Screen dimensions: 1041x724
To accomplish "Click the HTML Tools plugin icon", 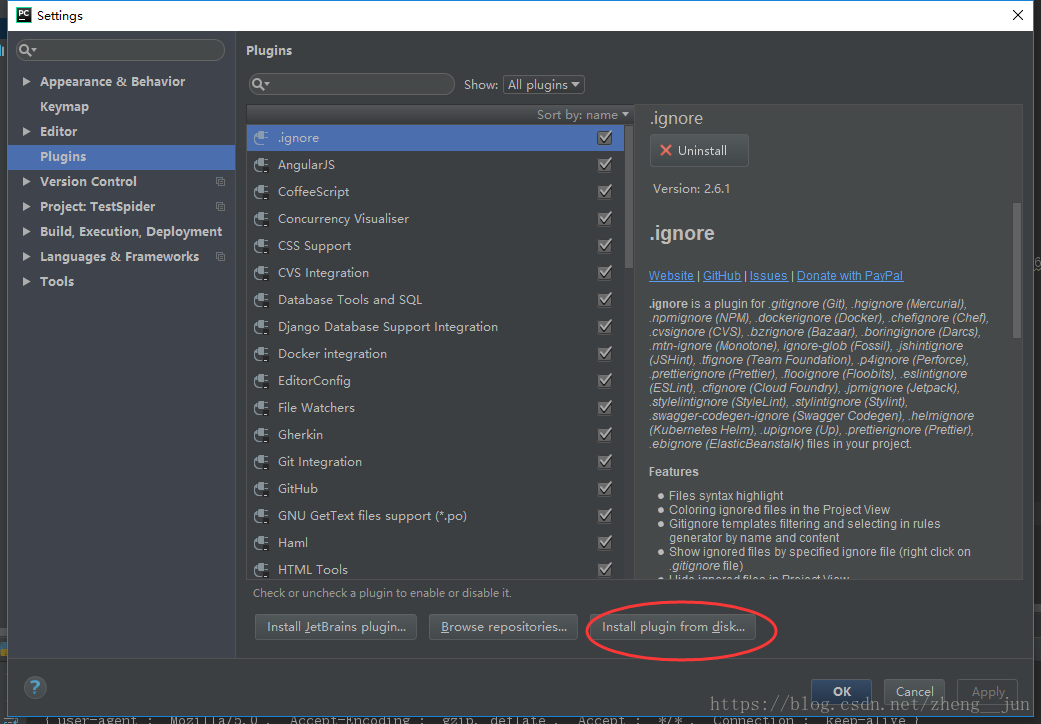I will tap(262, 569).
